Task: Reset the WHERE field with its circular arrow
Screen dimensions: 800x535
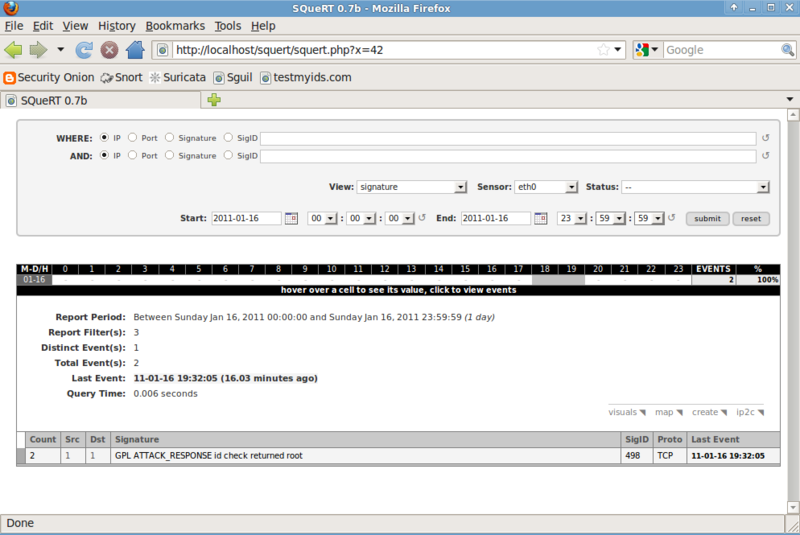Action: pyautogui.click(x=765, y=138)
